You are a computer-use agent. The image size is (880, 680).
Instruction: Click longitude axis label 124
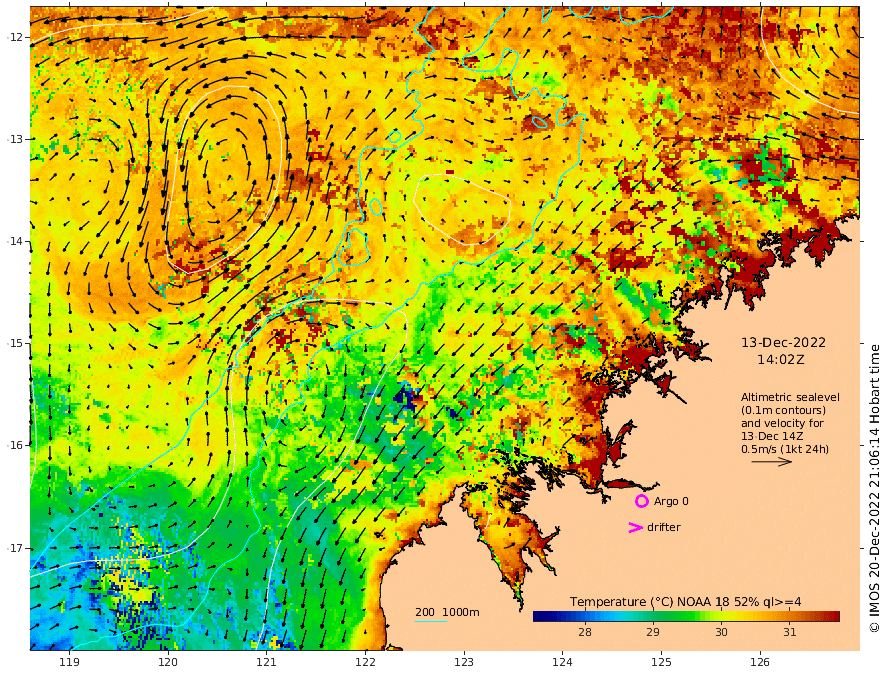pos(562,663)
